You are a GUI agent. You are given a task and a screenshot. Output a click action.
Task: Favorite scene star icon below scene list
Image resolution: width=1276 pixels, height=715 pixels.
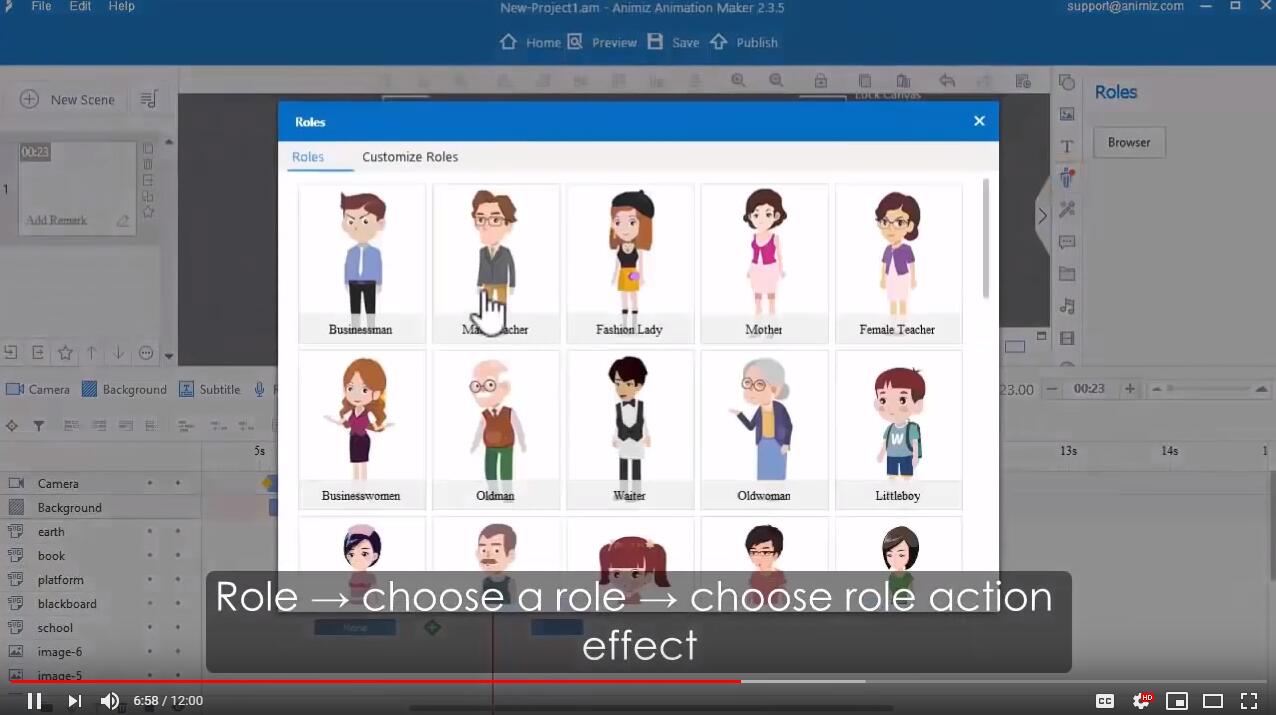65,352
